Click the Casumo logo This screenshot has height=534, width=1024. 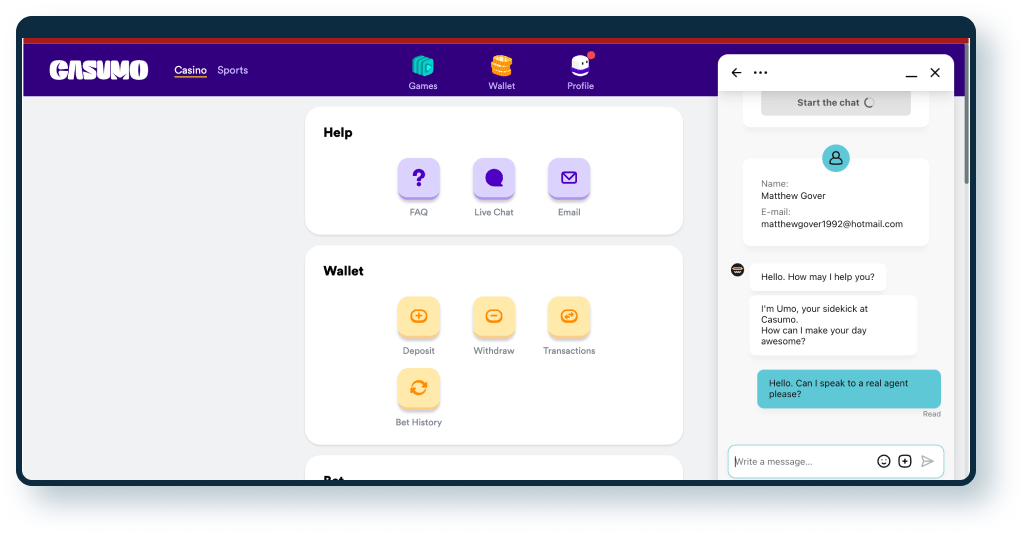click(x=99, y=70)
